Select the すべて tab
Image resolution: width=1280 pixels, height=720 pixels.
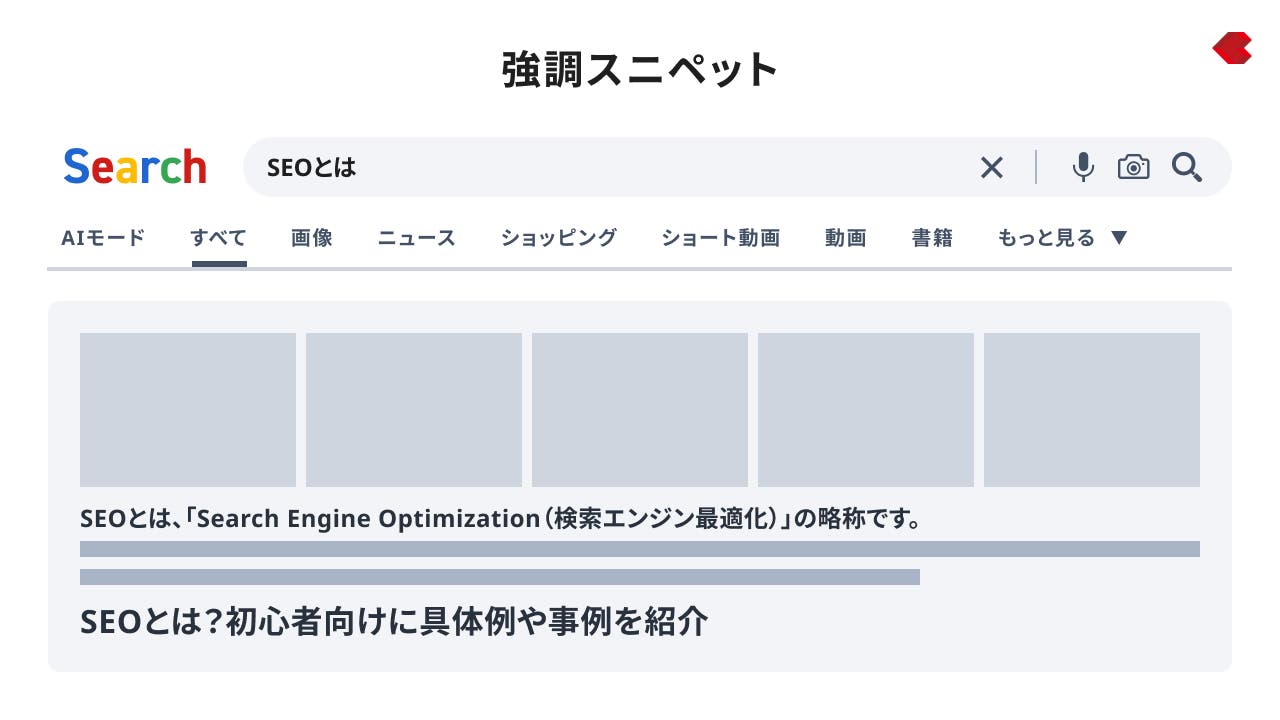point(219,238)
